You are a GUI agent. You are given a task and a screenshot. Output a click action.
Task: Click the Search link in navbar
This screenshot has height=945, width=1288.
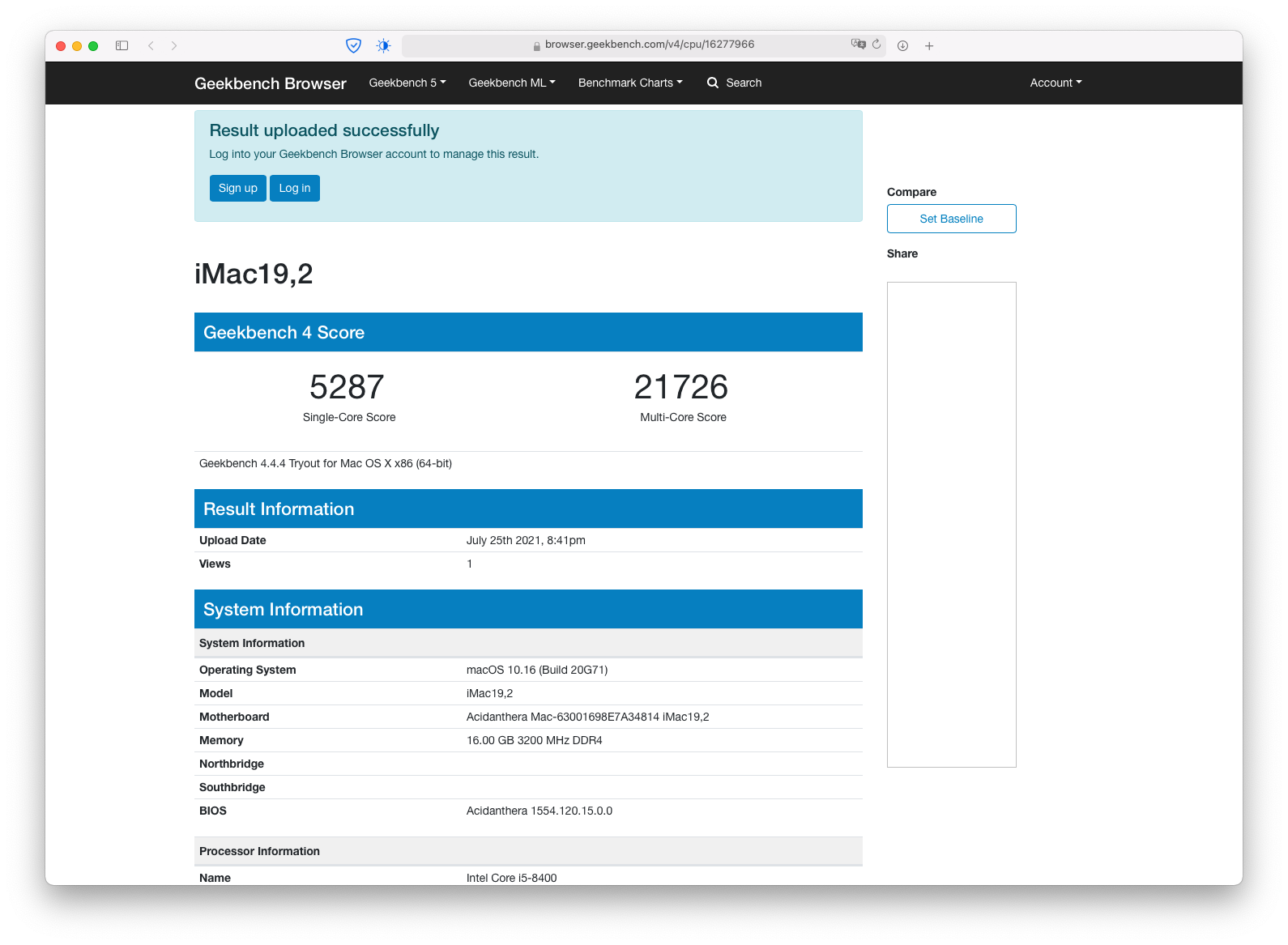[744, 83]
